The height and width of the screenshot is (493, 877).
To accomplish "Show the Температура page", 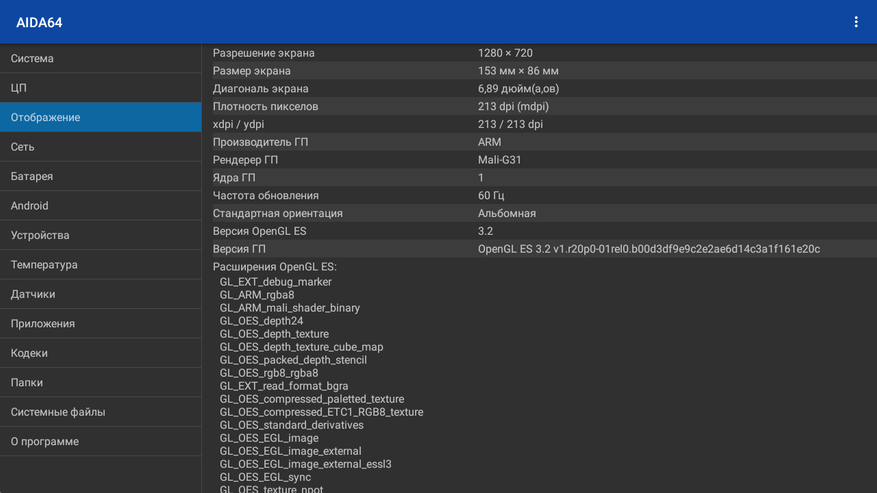I will click(x=100, y=265).
